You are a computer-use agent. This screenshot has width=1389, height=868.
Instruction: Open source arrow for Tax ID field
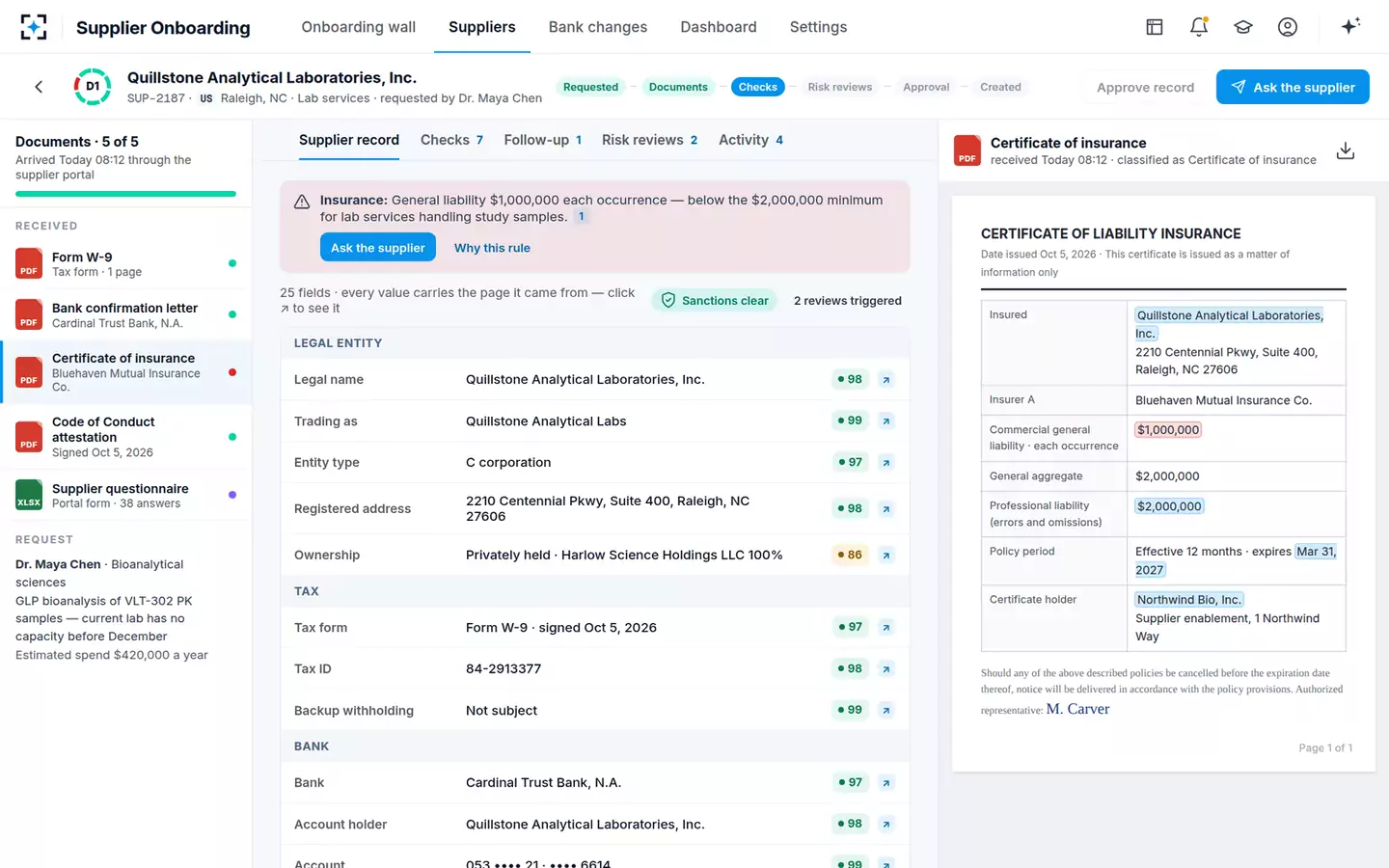point(886,669)
